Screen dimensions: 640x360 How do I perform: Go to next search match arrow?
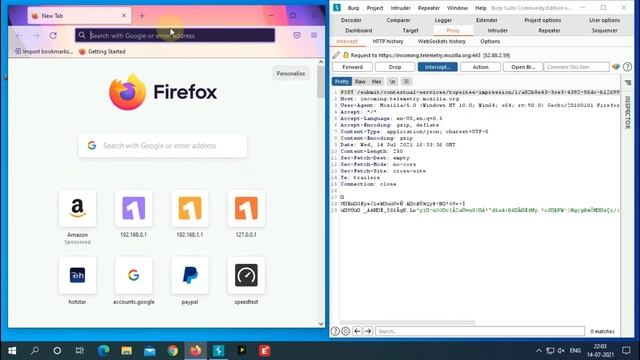[x=368, y=331]
